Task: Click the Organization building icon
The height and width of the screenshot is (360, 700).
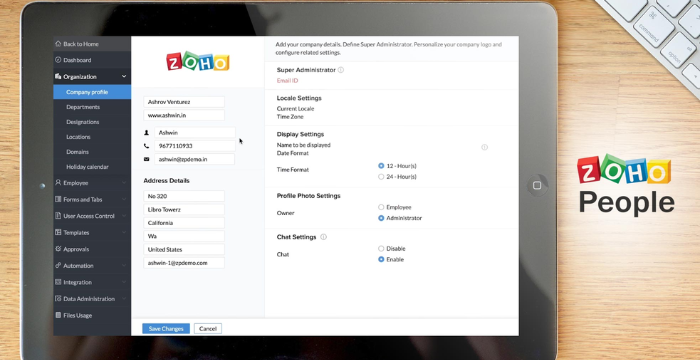Action: [x=58, y=76]
